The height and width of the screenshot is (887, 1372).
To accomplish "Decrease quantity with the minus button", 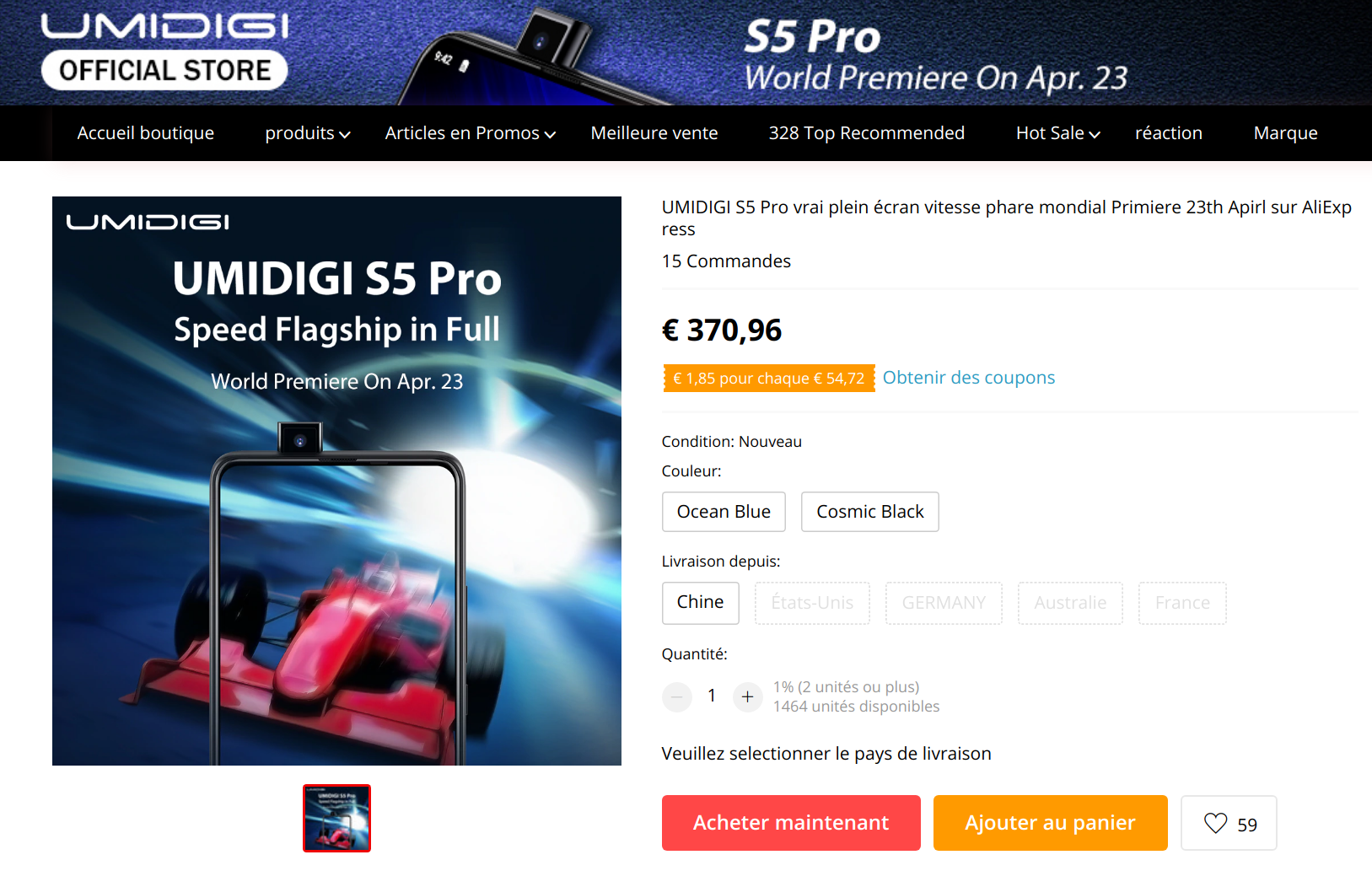I will [677, 696].
